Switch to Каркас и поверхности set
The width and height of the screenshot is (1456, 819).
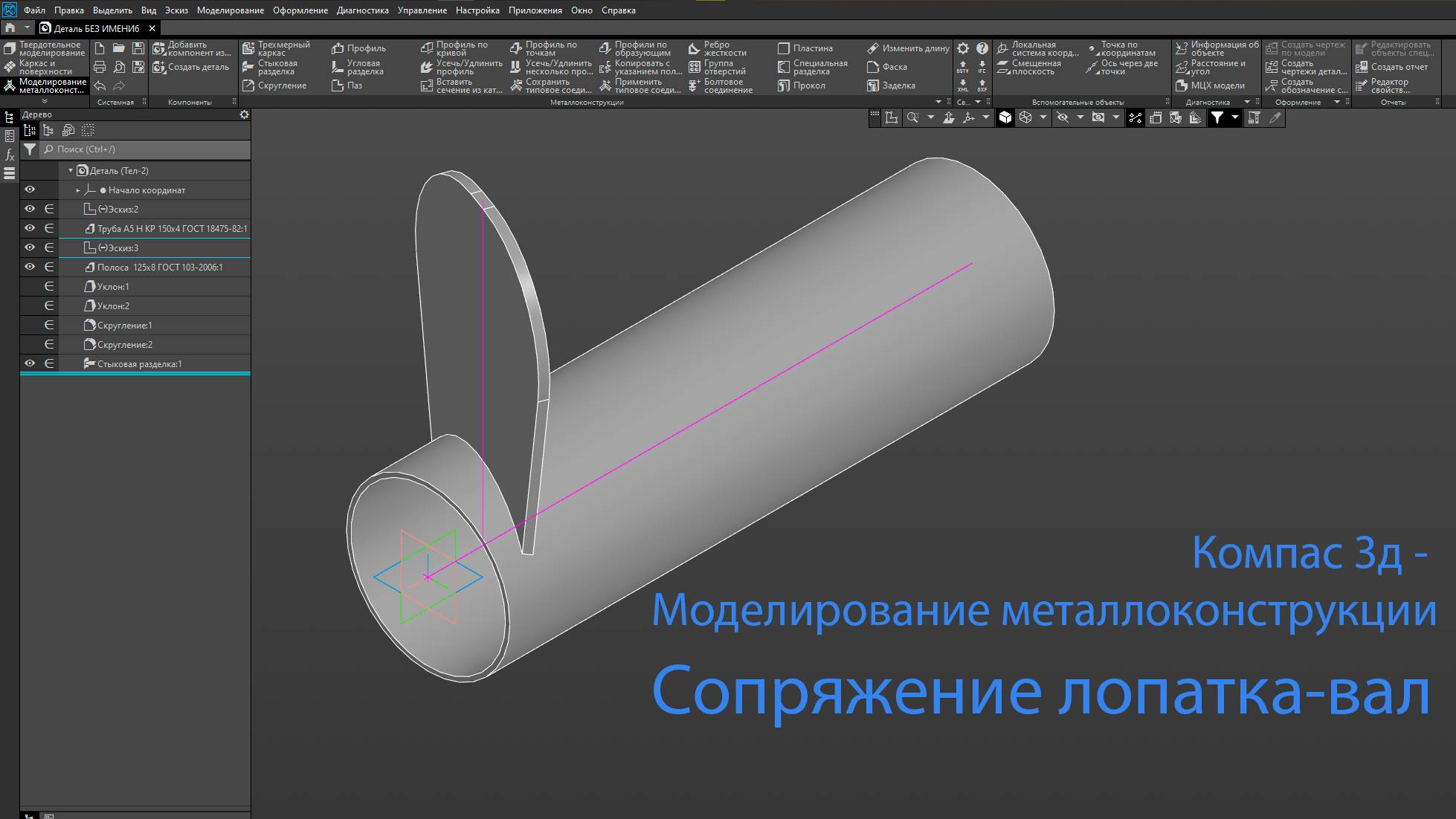point(45,67)
